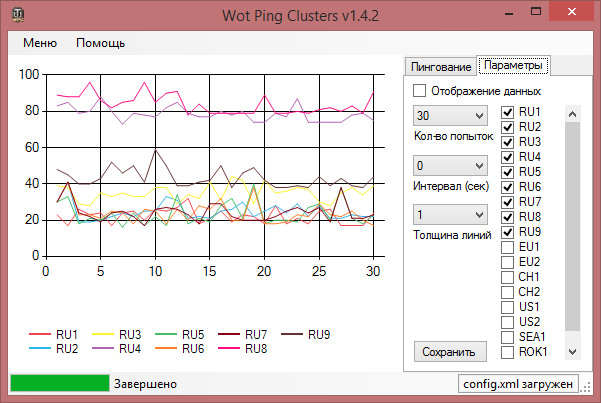Tick the US1 server checkbox
Viewport: 601px width, 403px height.
507,307
